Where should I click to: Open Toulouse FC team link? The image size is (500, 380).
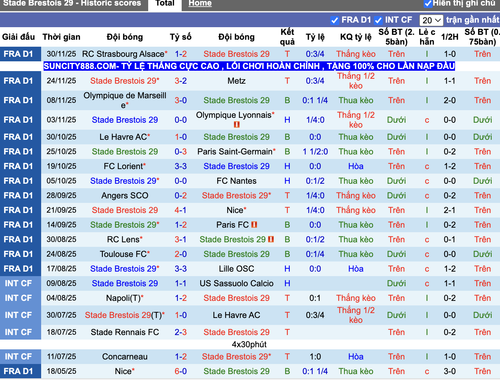123,254
